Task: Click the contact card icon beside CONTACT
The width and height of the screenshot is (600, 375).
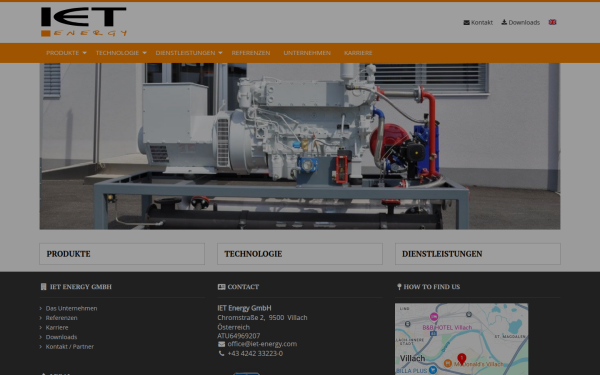Action: [221, 287]
